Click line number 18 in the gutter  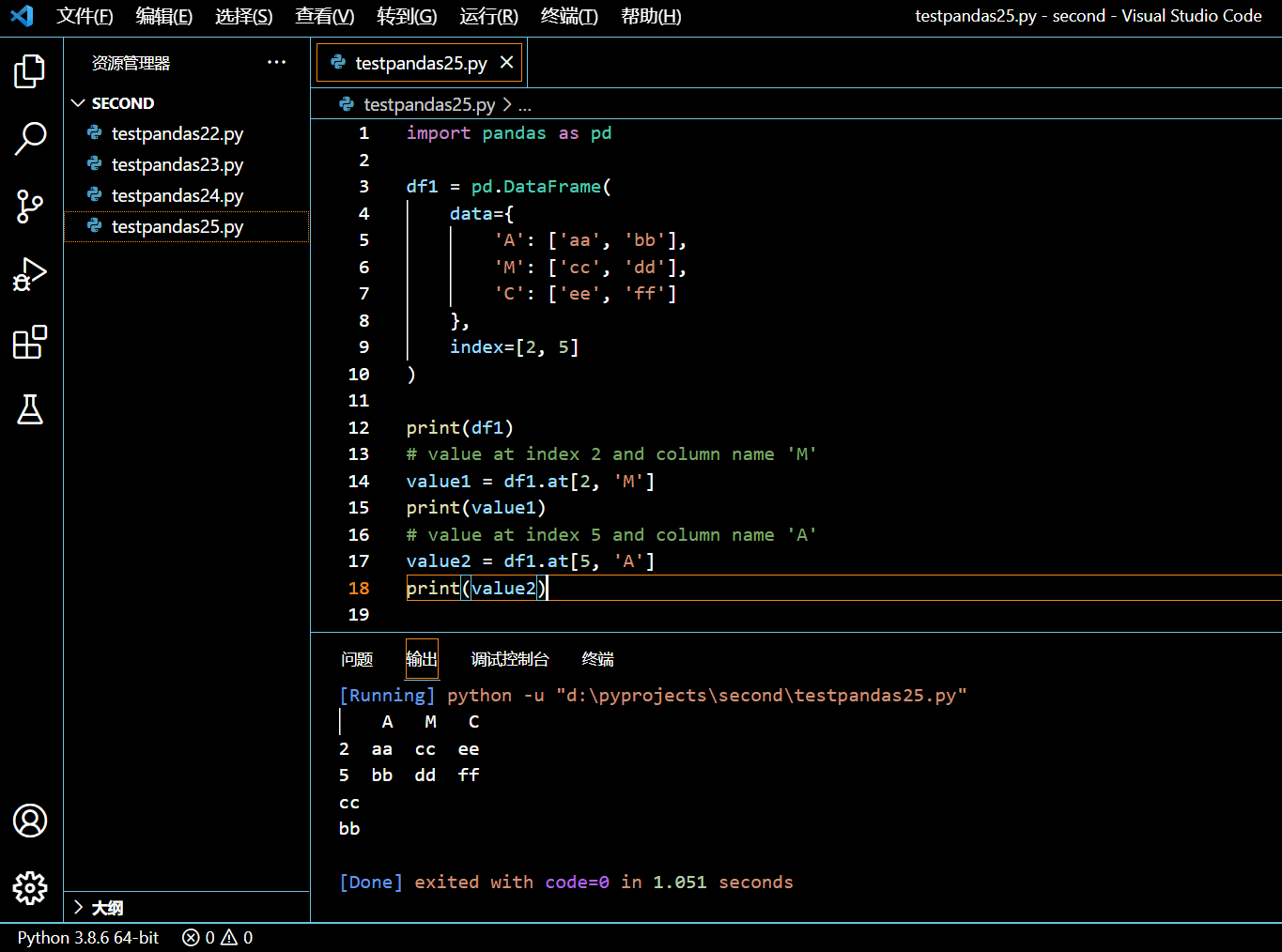(x=359, y=588)
